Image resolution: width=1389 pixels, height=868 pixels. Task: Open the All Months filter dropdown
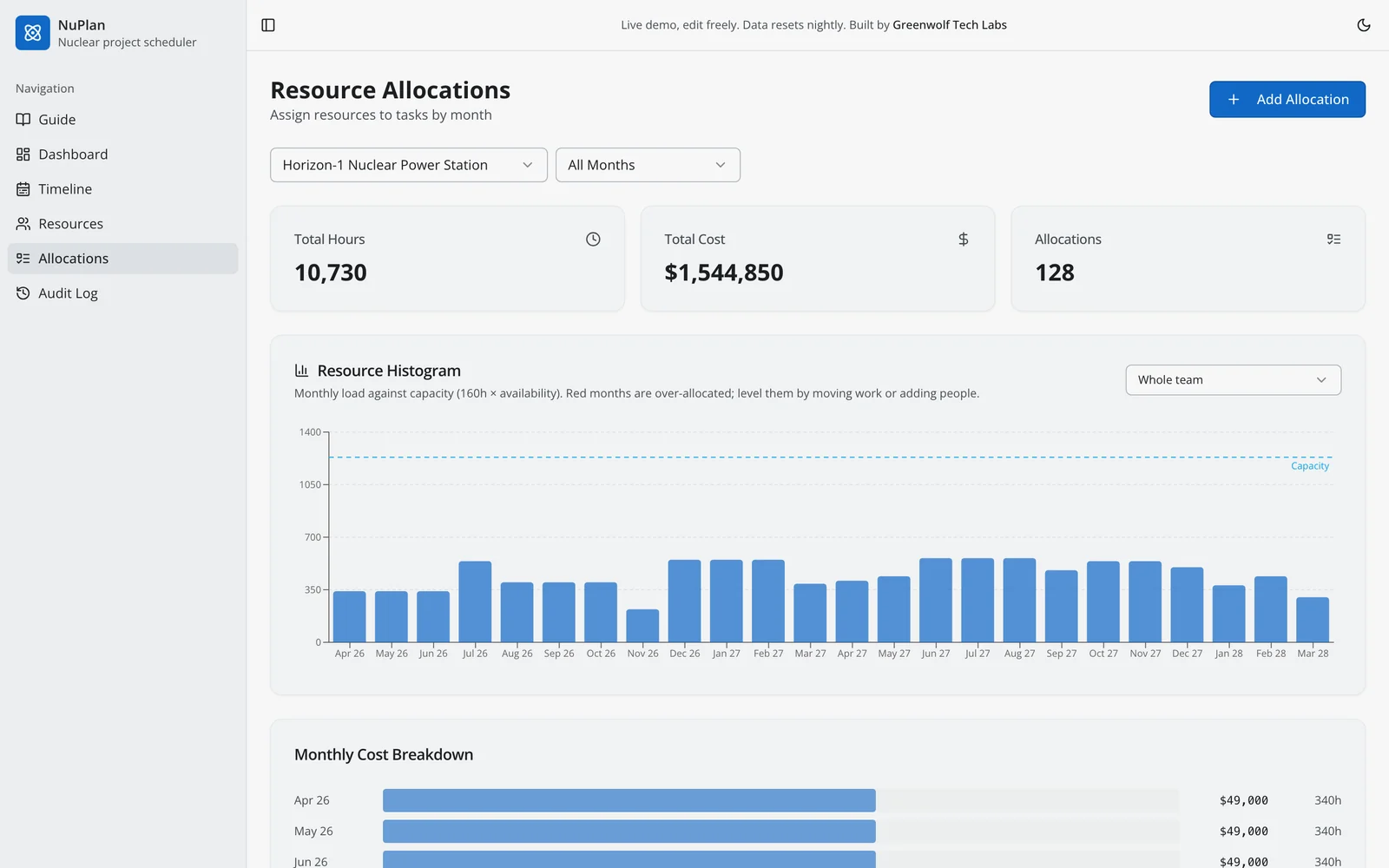(648, 165)
